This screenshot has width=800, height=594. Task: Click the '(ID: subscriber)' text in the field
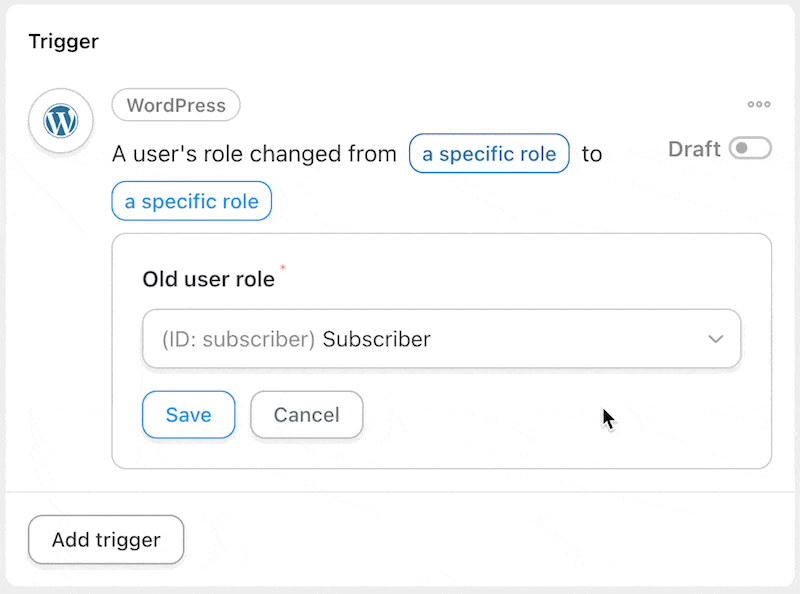click(x=238, y=339)
